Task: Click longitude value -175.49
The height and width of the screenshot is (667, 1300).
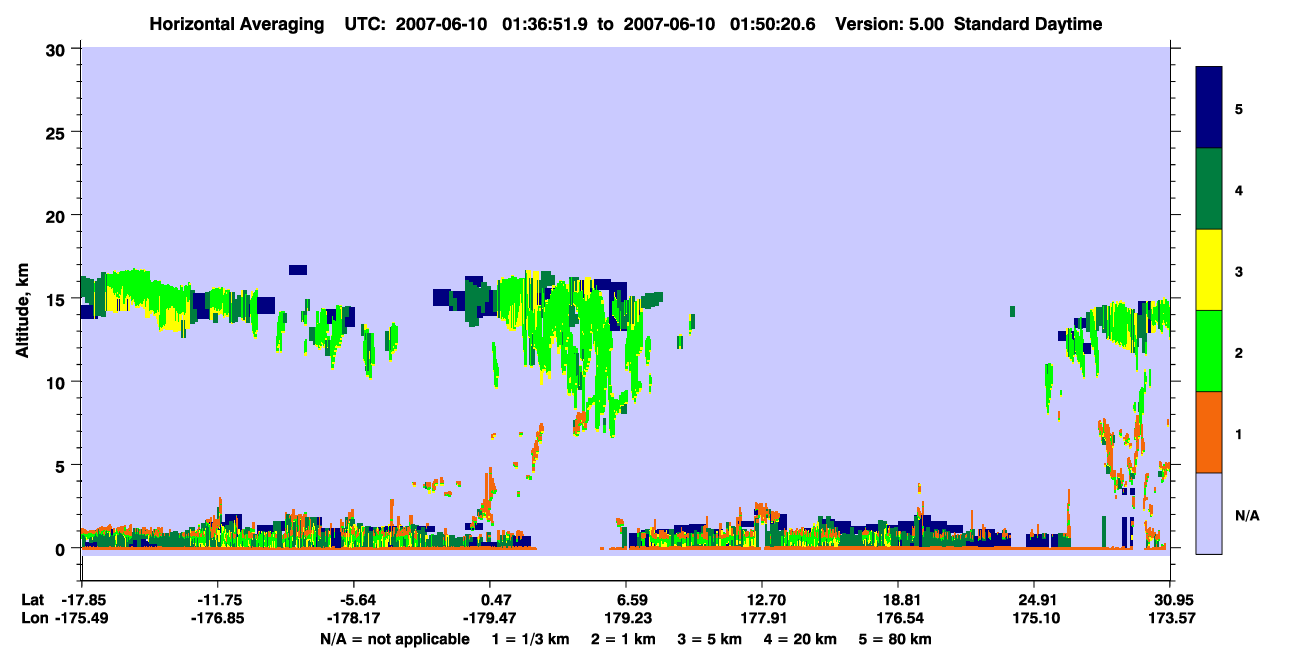Action: [81, 619]
